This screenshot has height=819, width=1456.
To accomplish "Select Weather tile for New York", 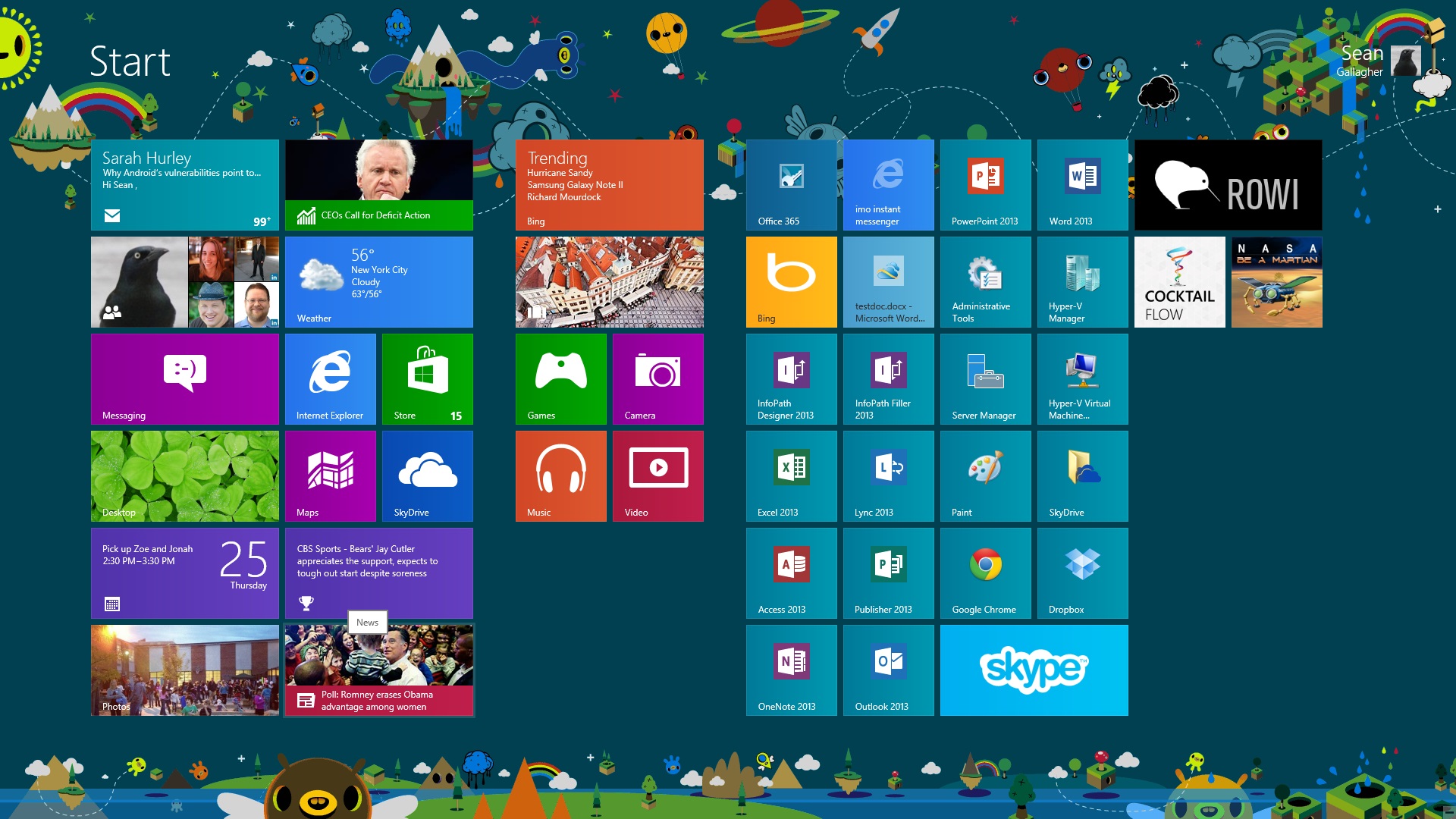I will [x=379, y=281].
